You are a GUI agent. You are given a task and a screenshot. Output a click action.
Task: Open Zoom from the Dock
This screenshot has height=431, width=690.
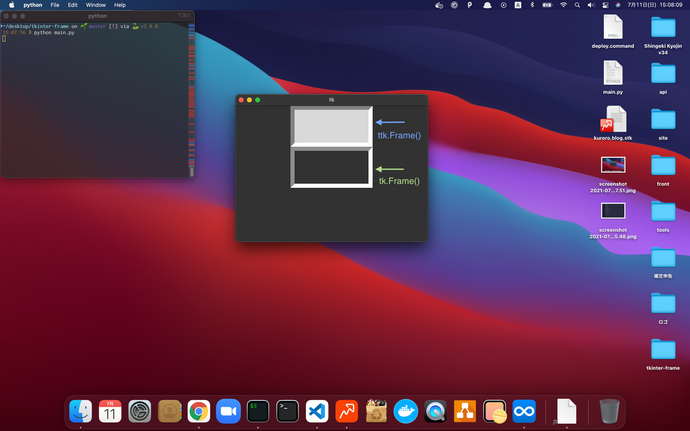[228, 411]
